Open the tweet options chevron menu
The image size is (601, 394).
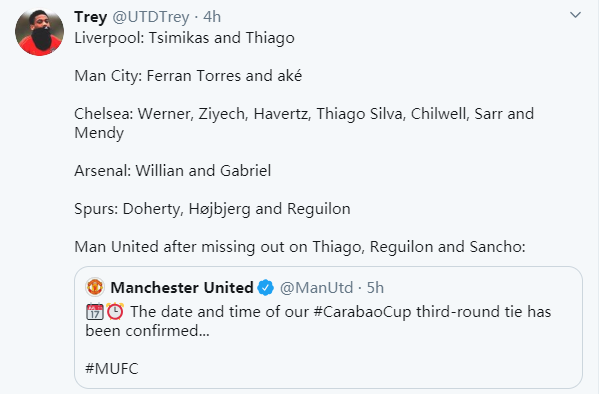(575, 15)
